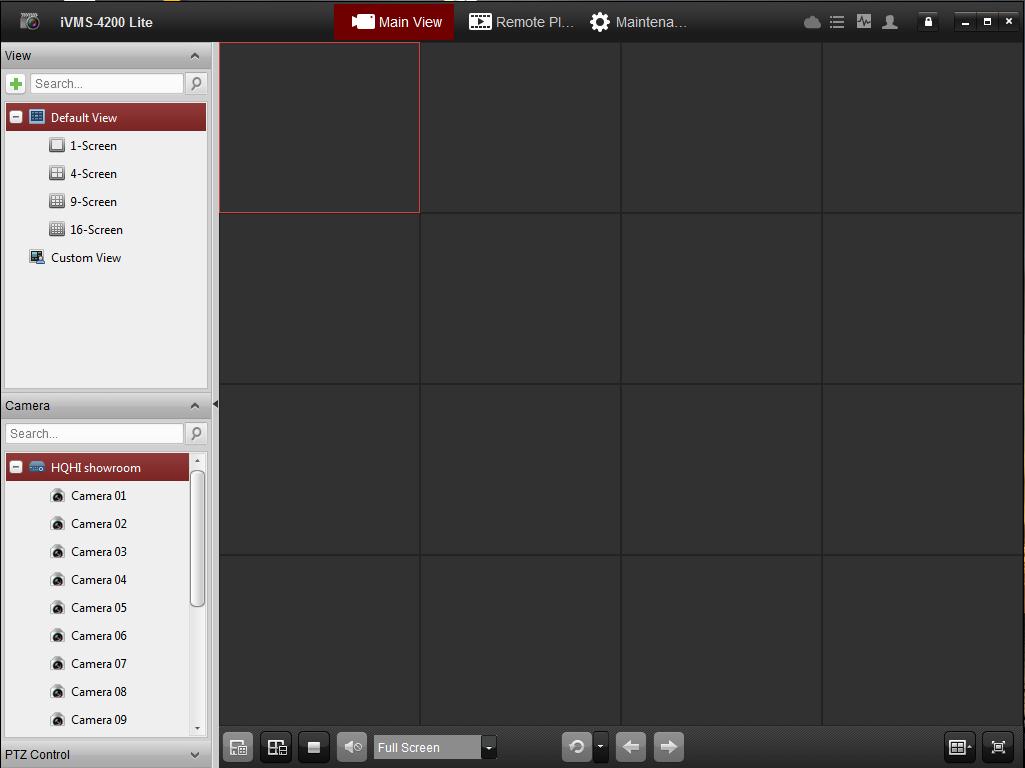The width and height of the screenshot is (1025, 768).
Task: Select the 9-Screen layout
Action: coord(93,202)
